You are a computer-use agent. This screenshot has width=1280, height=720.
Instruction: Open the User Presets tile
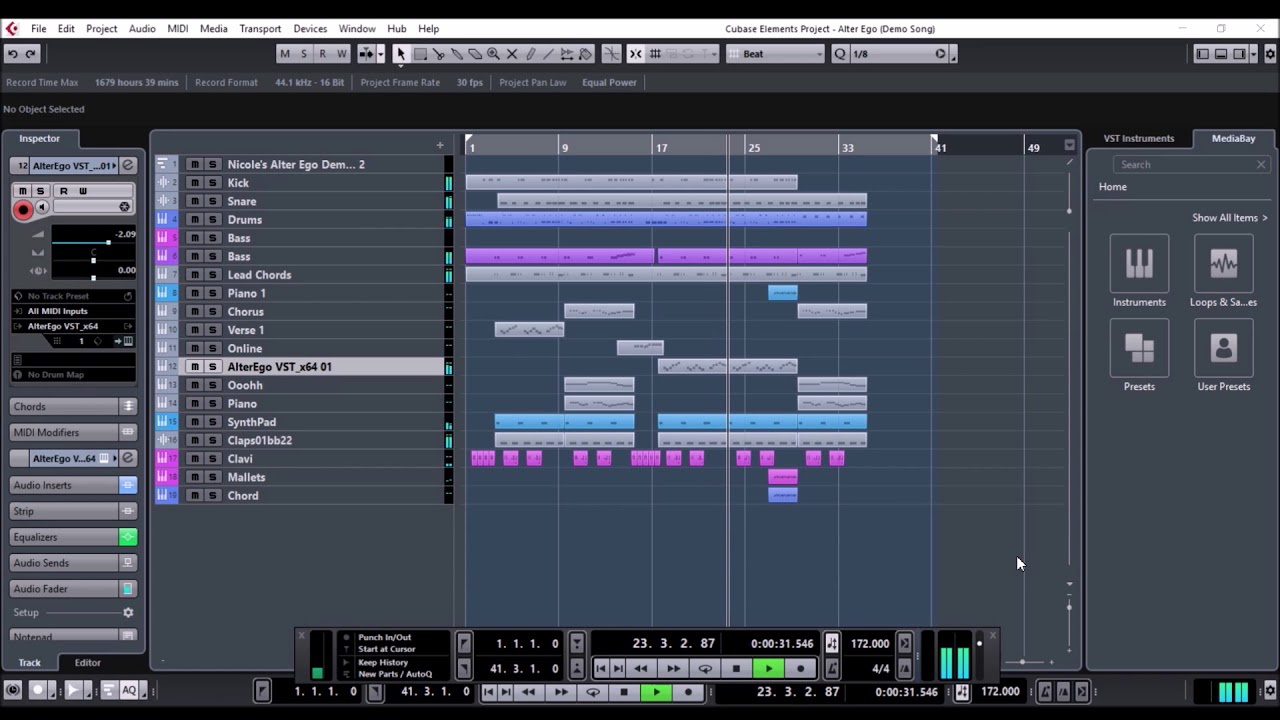tap(1223, 348)
